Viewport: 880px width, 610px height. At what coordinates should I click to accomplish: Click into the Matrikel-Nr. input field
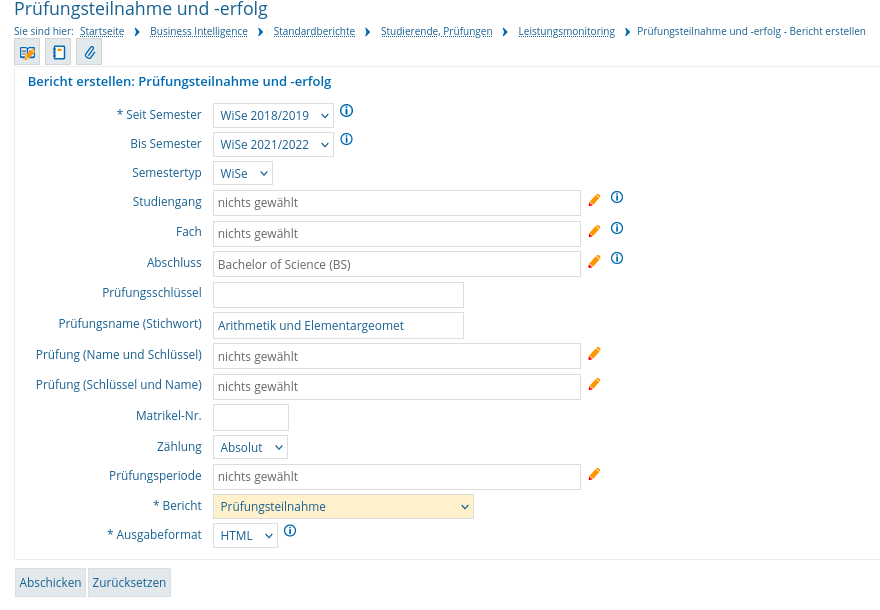[x=251, y=418]
